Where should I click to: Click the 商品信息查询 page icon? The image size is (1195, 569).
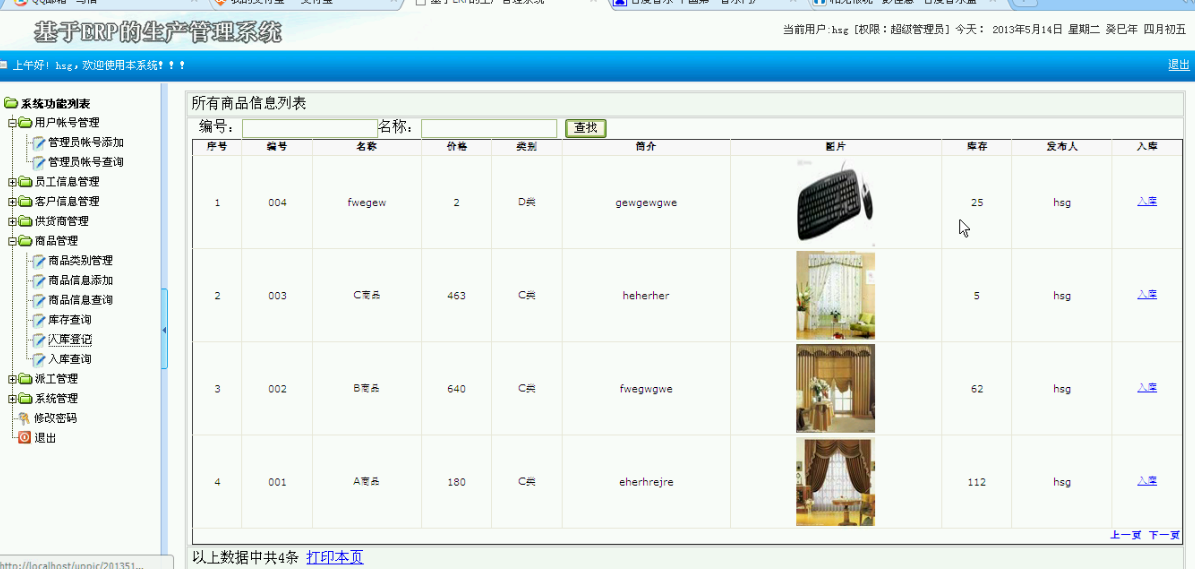click(x=40, y=300)
